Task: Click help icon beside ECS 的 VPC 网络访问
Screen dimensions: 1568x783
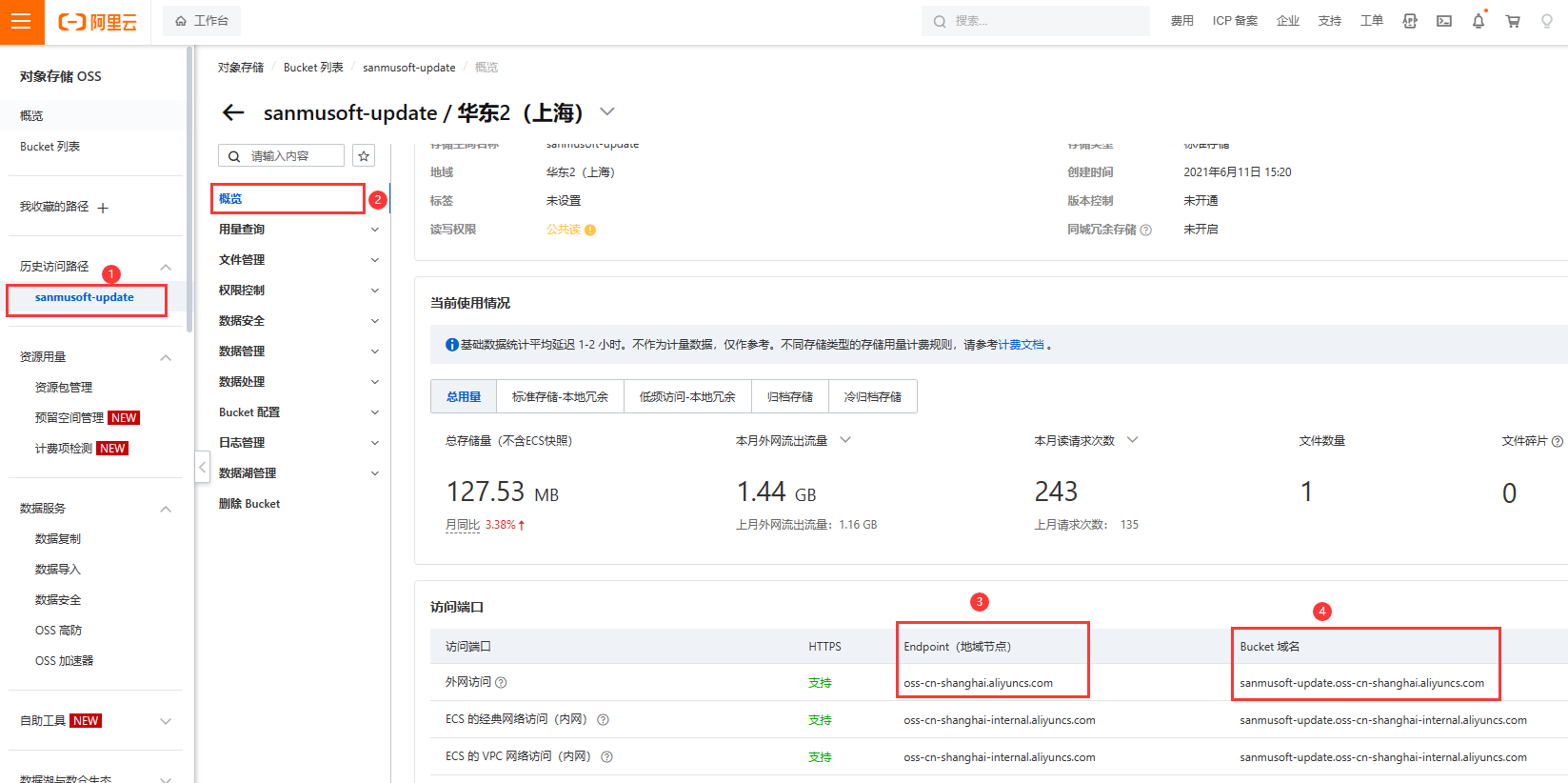Action: [x=606, y=756]
